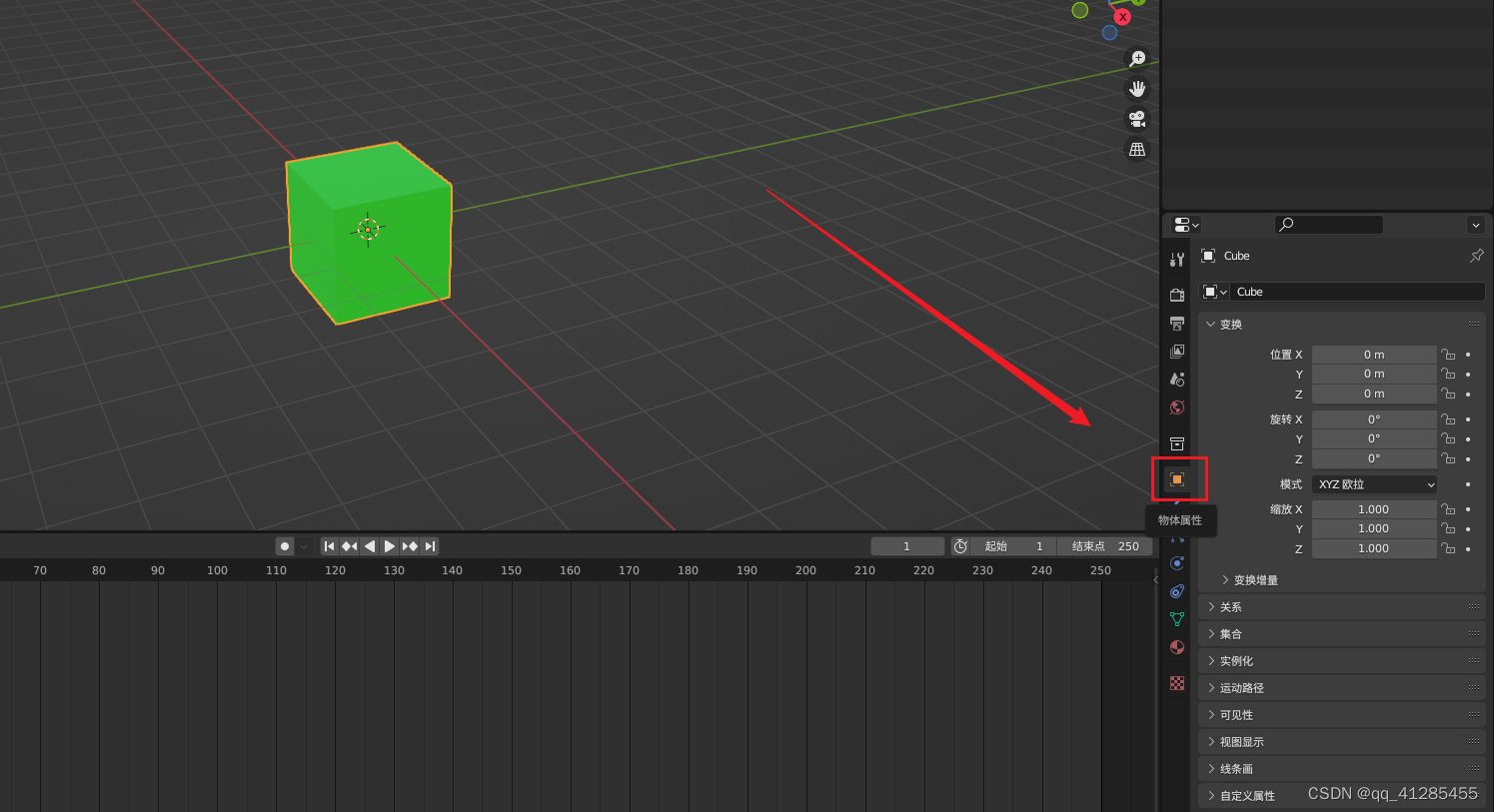Open the Texture properties checkerboard tab
Viewport: 1494px width, 812px height.
1177,683
